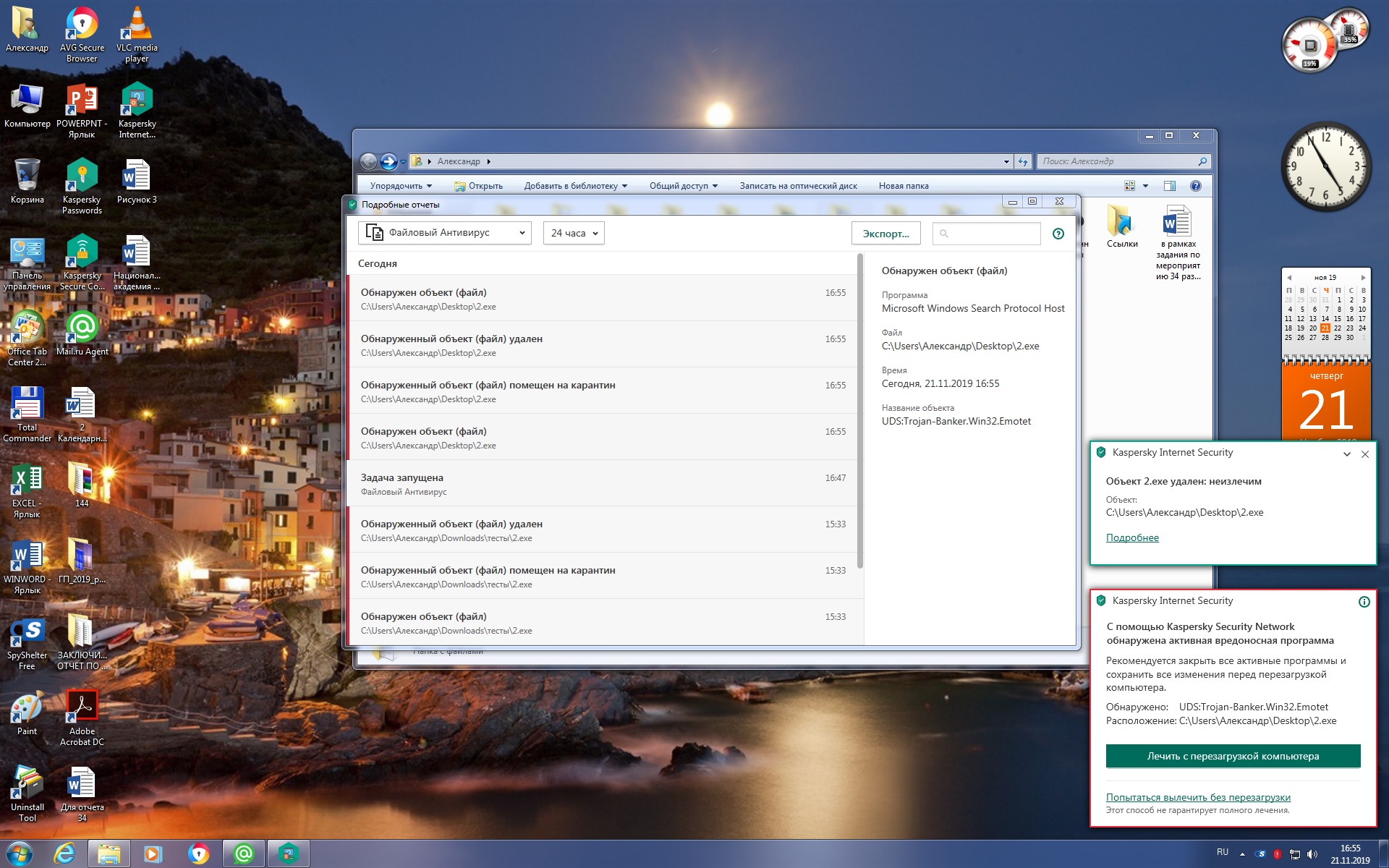The image size is (1389, 868).
Task: Open Mail.ru Agent taskbar icon
Action: (244, 854)
